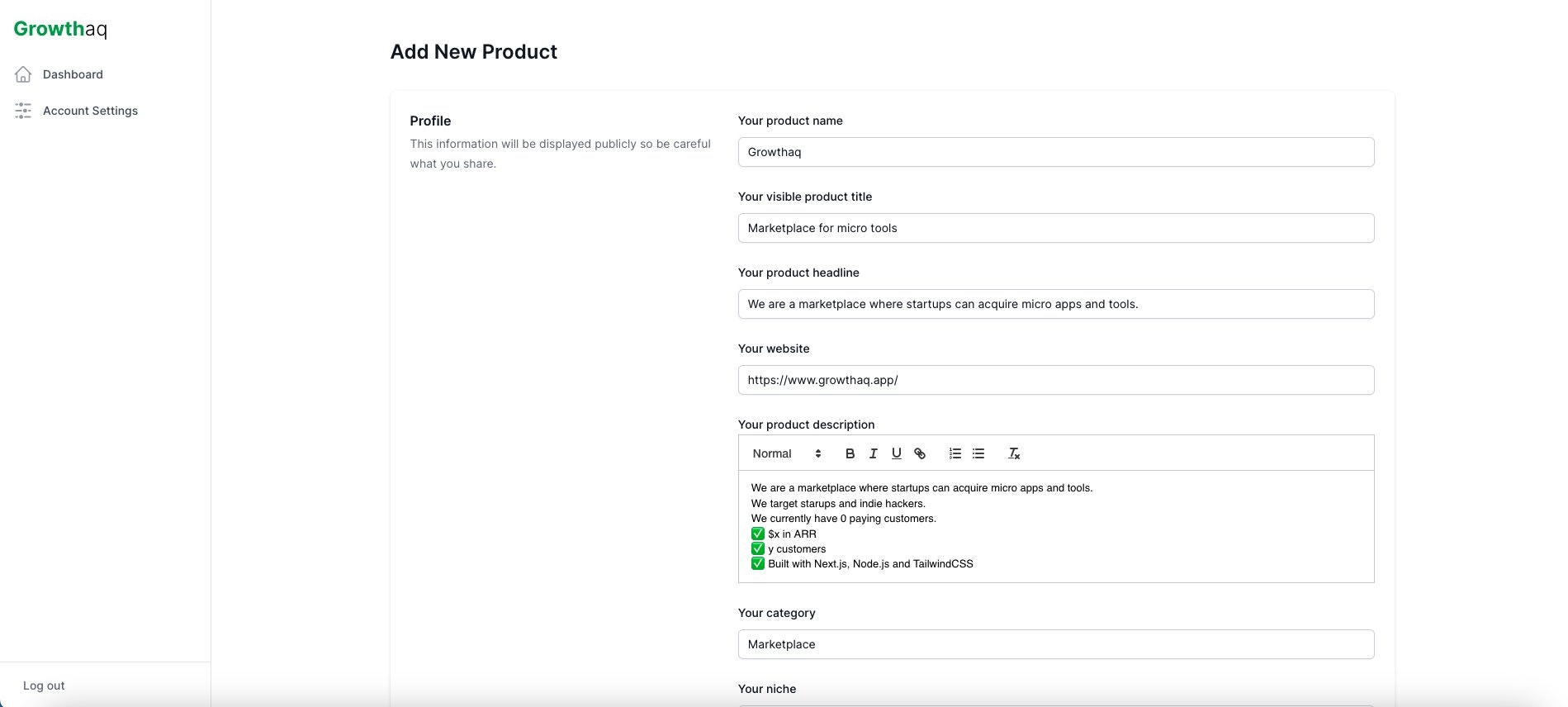Edit the visible product title field

[1056, 228]
